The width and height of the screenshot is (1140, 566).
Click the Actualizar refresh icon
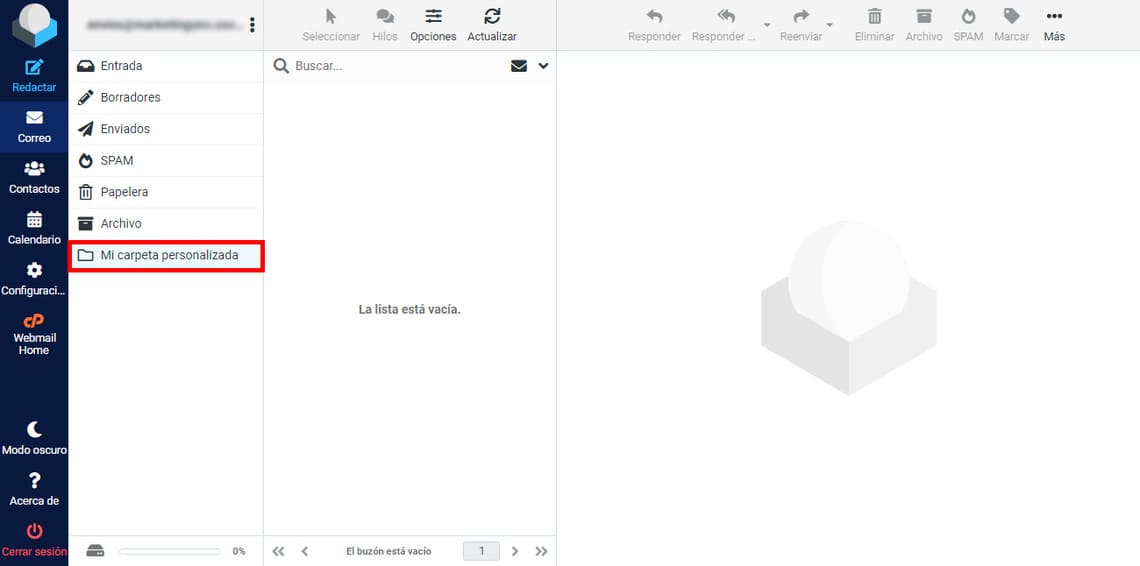click(x=492, y=25)
